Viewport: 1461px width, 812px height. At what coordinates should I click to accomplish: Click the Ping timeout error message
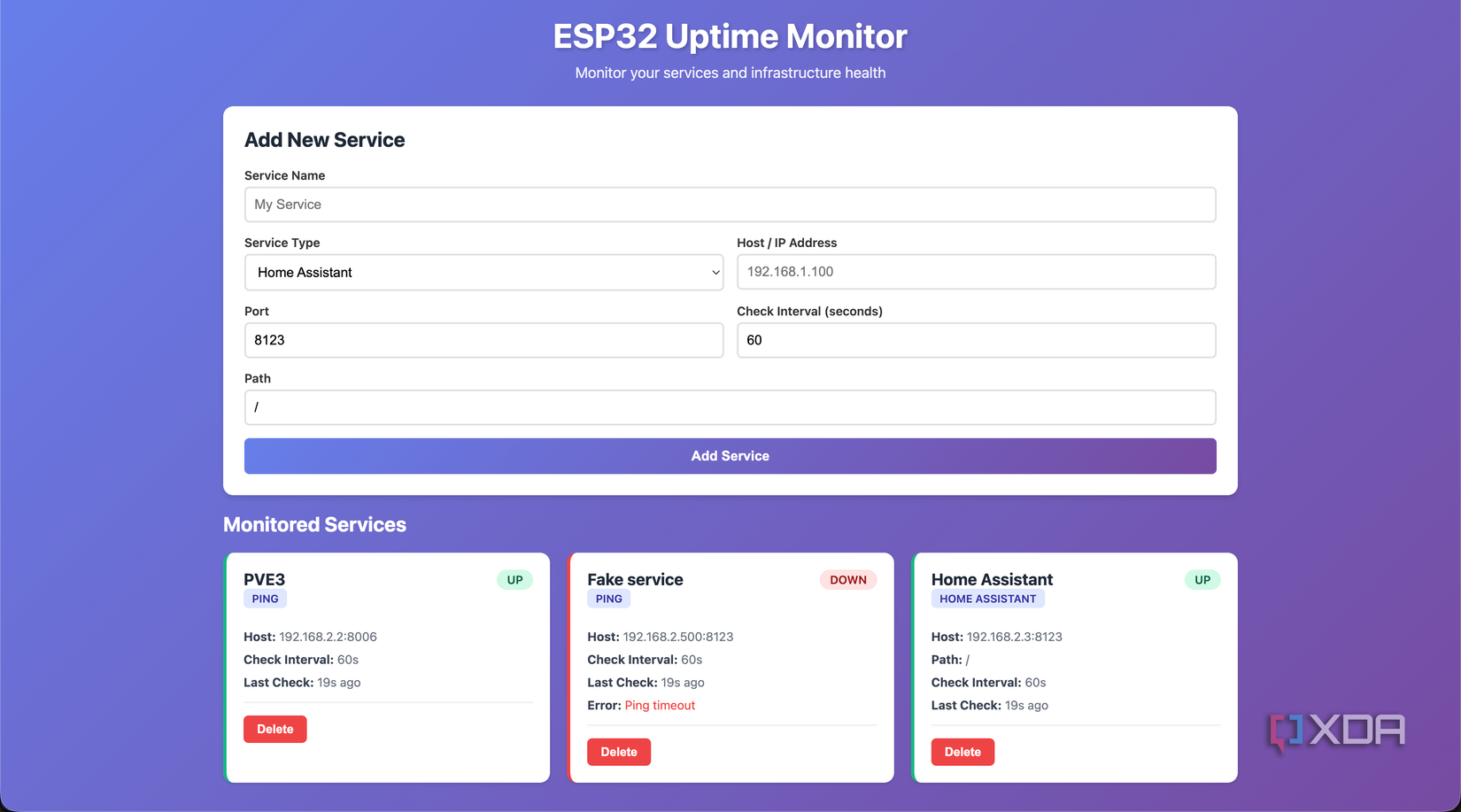coord(659,705)
